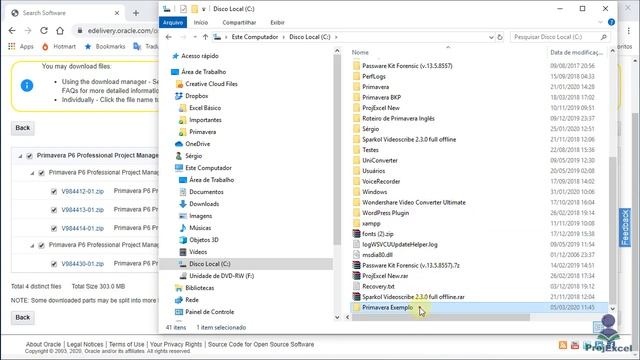Image resolution: width=640 pixels, height=360 pixels.
Task: Open the address bar history dropdown arrow
Action: [x=491, y=37]
